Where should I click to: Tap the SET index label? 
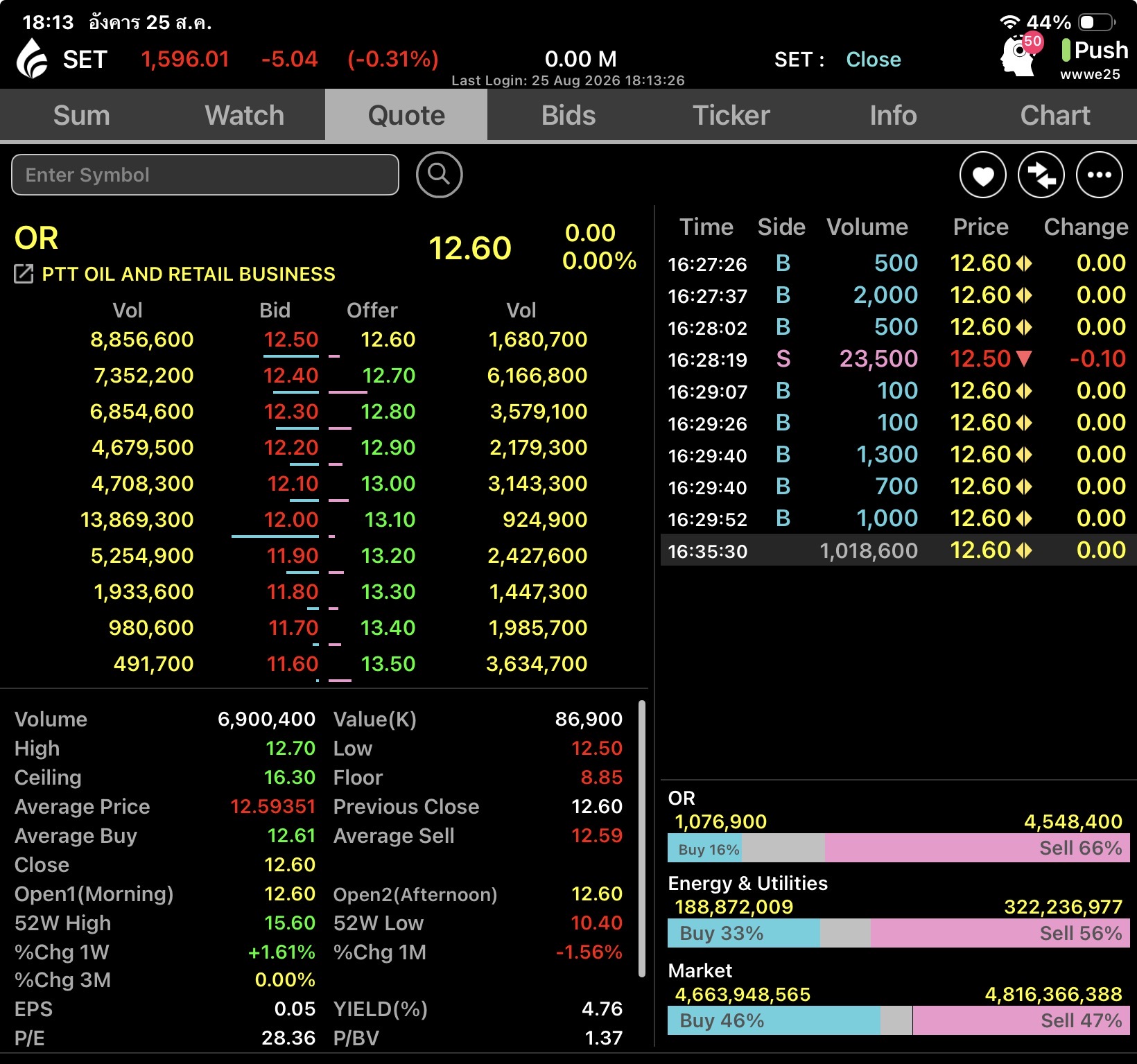pyautogui.click(x=85, y=60)
